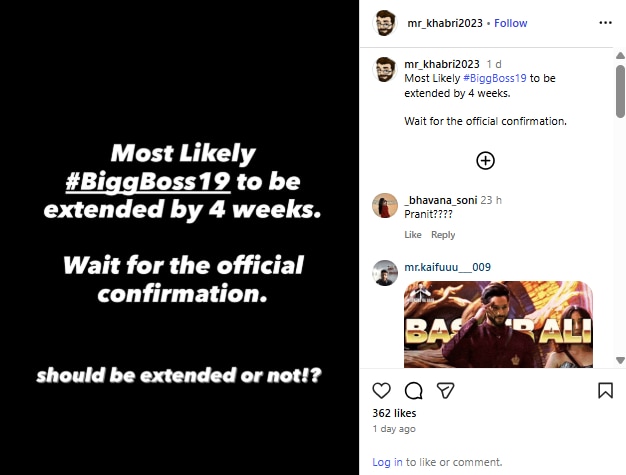Open mr_khabri2023 profile picture in header
This screenshot has height=475, width=626.
(x=386, y=22)
